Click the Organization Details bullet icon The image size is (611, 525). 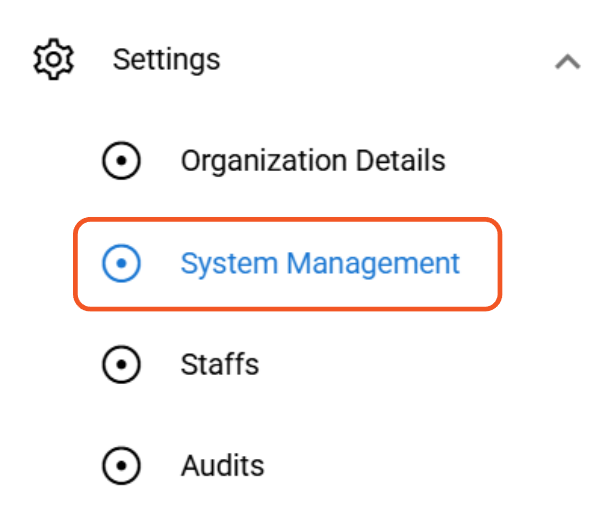click(x=122, y=161)
